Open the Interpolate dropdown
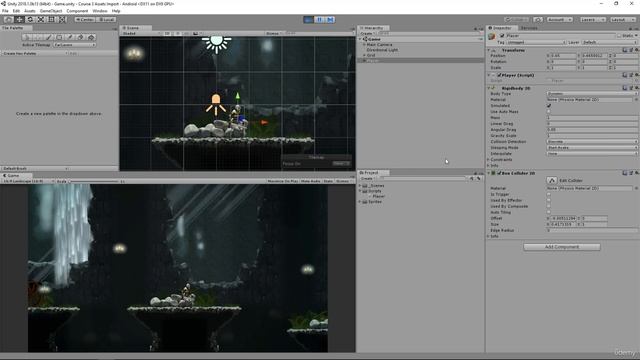The height and width of the screenshot is (360, 640). click(592, 153)
